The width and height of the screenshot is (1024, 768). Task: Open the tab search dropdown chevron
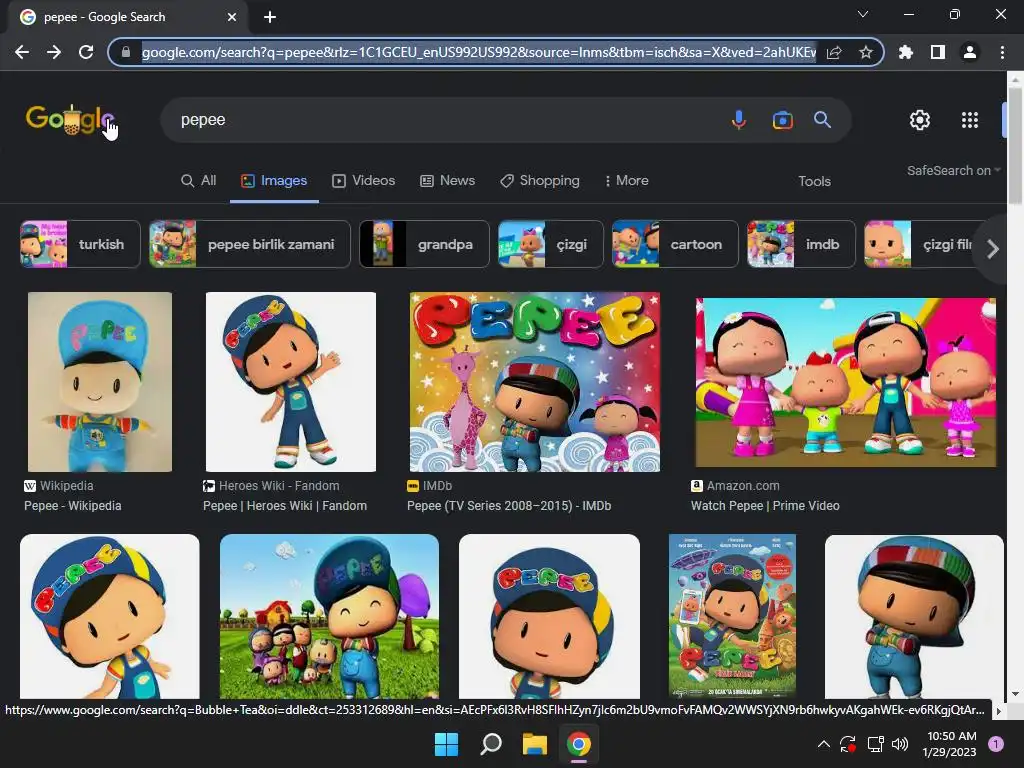pyautogui.click(x=863, y=14)
